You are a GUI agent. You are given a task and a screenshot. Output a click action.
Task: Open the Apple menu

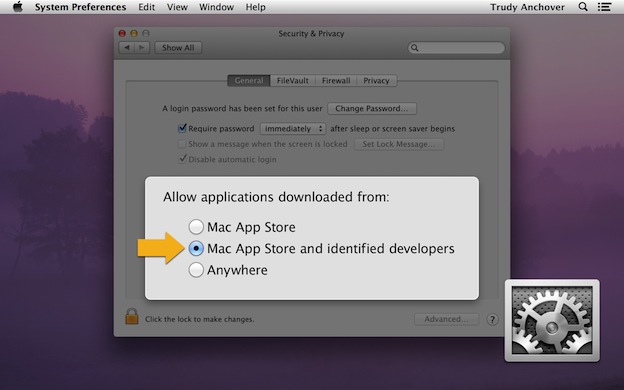(x=18, y=7)
